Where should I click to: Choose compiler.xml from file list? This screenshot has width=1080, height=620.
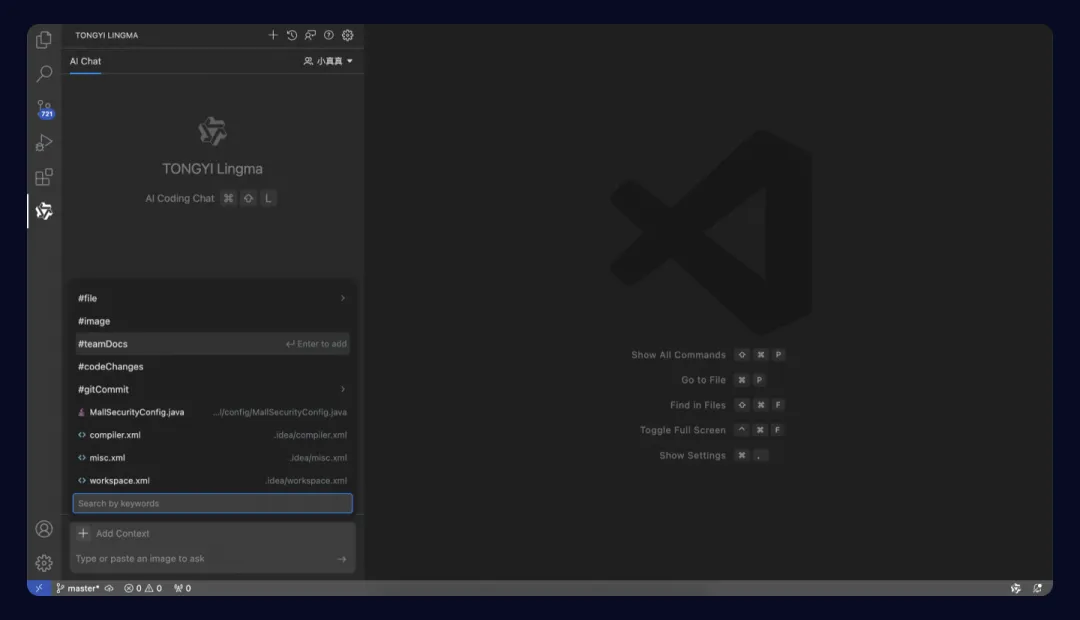212,435
